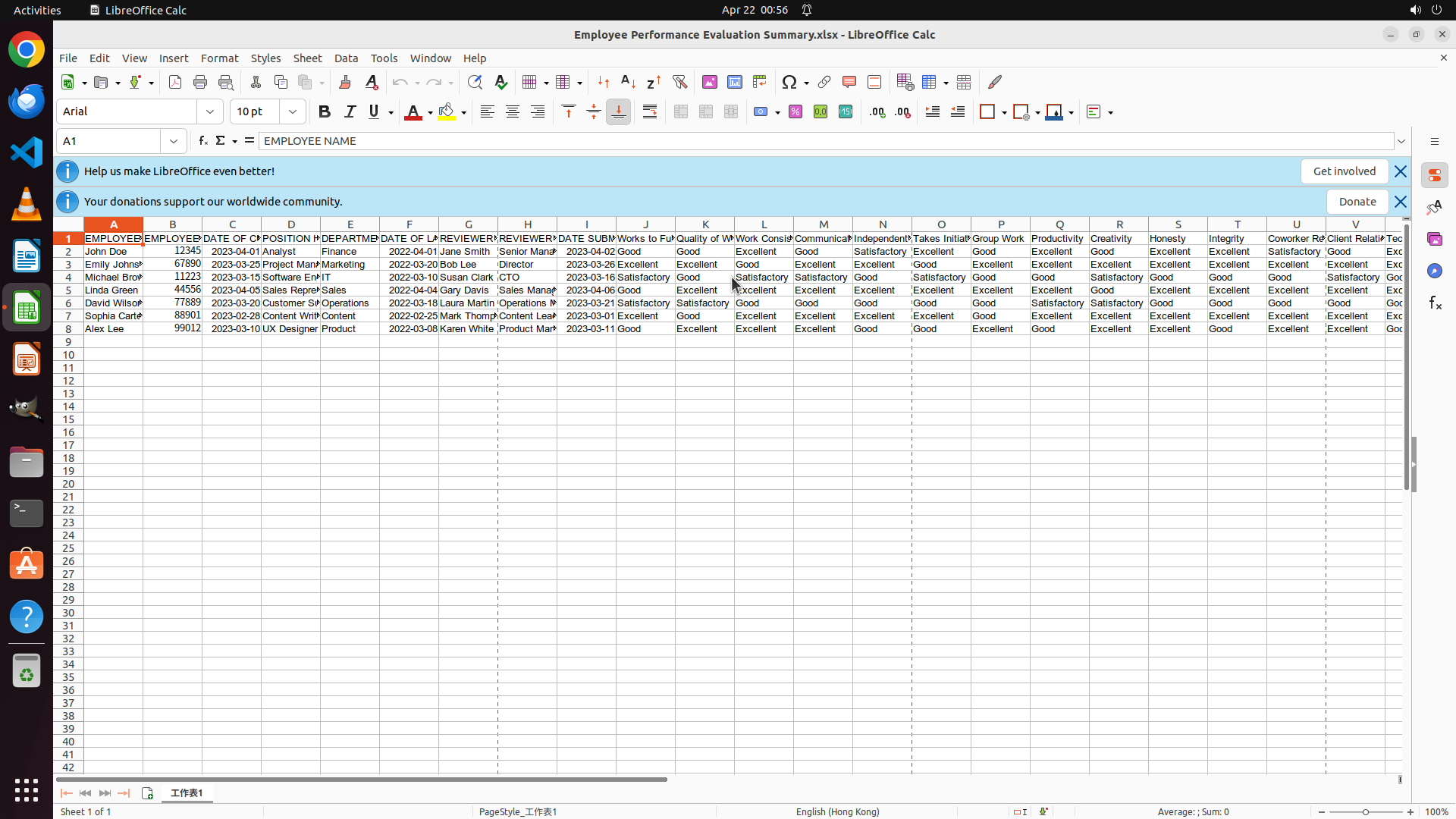
Task: Click the Get involved button
Action: tap(1344, 171)
